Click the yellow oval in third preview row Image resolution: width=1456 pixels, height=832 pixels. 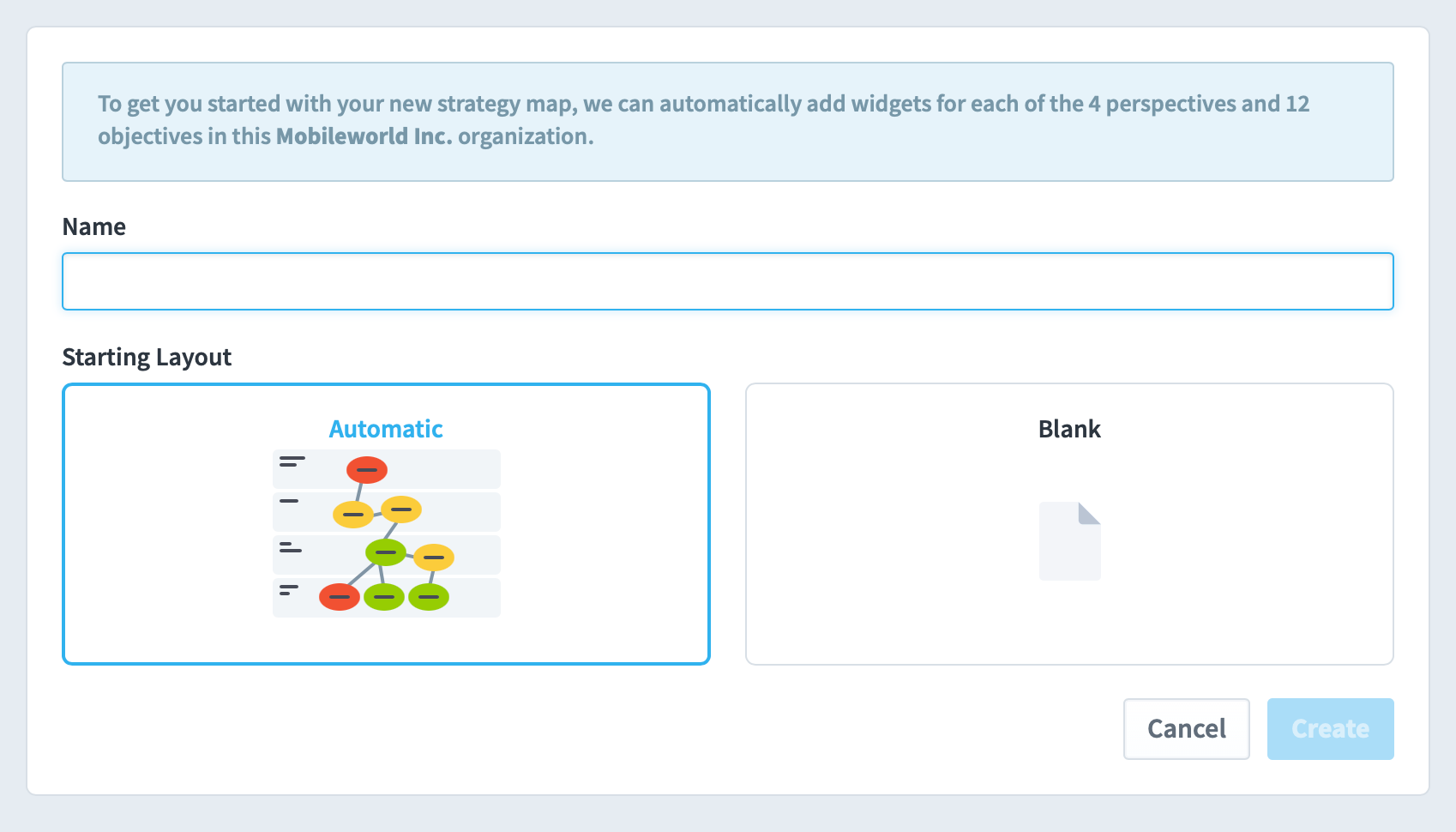pyautogui.click(x=434, y=558)
